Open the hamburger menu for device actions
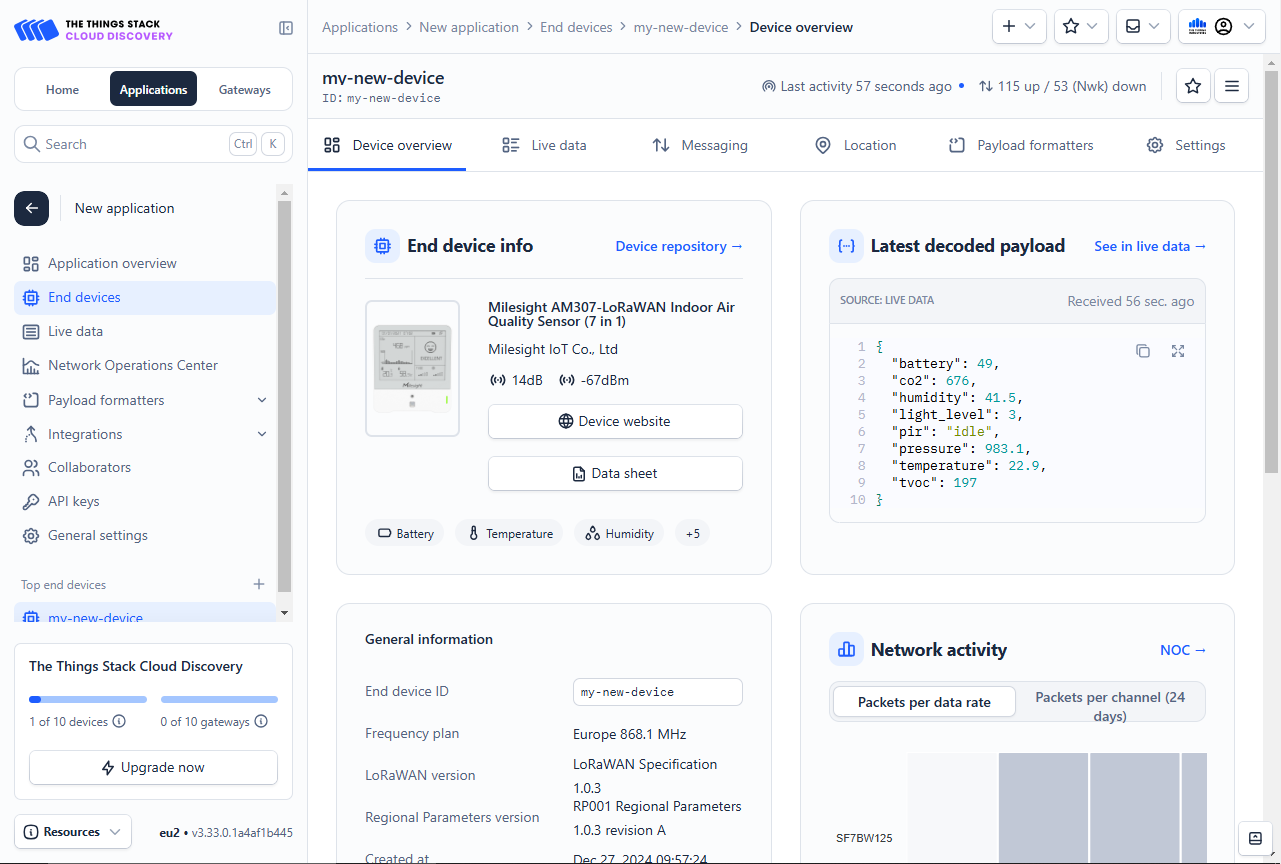 click(1231, 86)
